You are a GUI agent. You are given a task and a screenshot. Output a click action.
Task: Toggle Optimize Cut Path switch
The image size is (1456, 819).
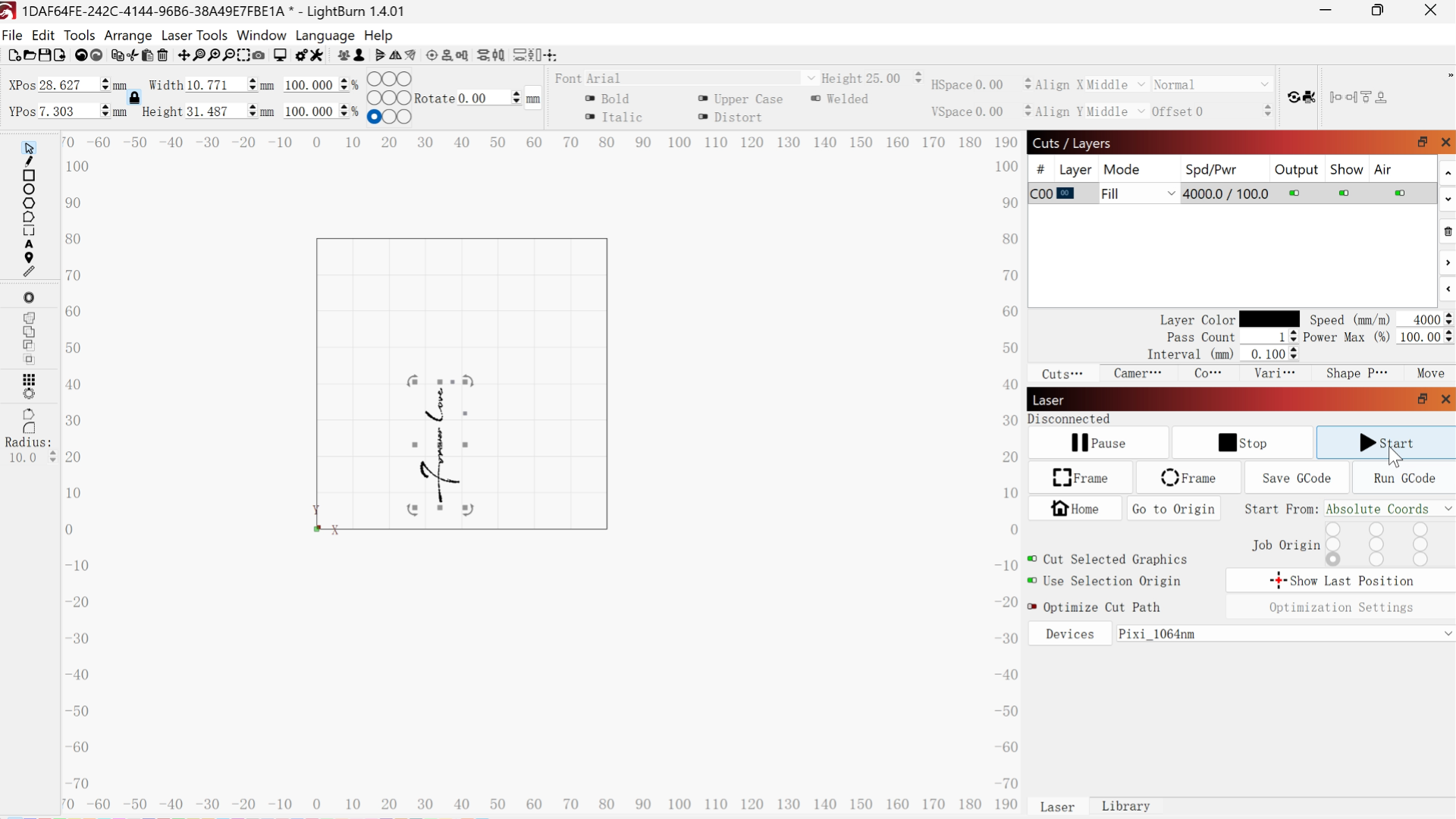(x=1032, y=607)
